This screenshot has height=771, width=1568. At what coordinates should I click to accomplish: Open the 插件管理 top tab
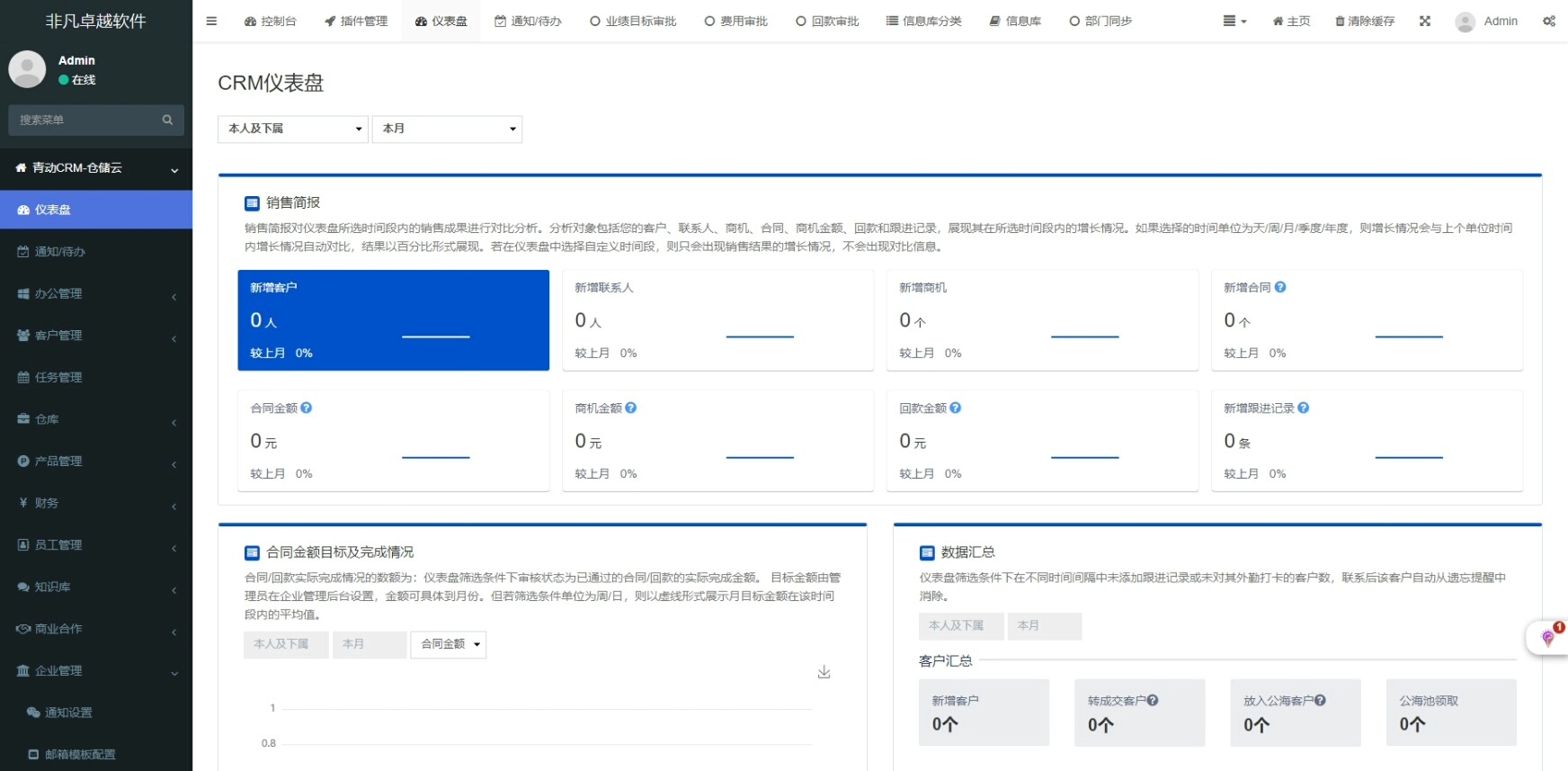[x=356, y=21]
